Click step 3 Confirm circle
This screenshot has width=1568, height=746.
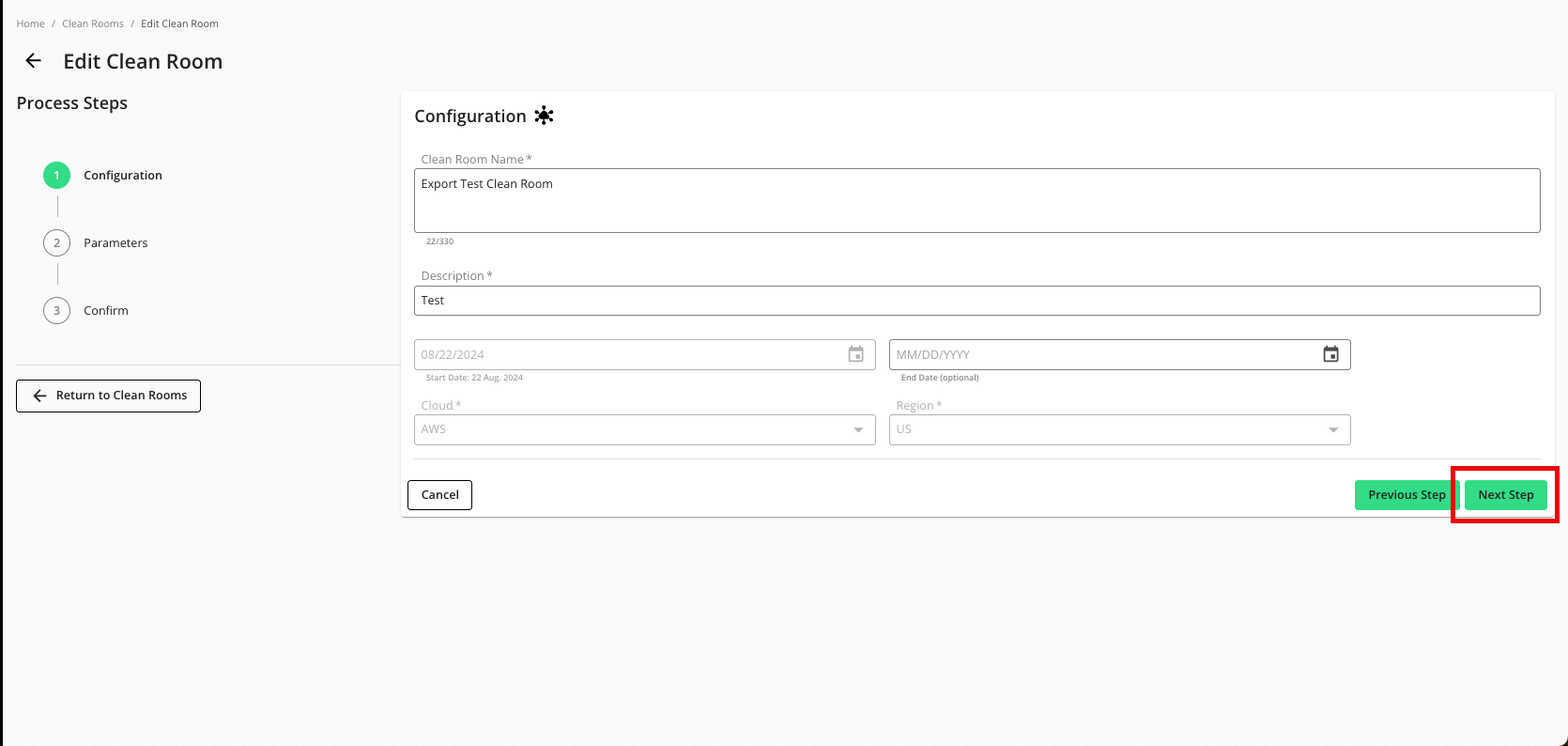(56, 311)
